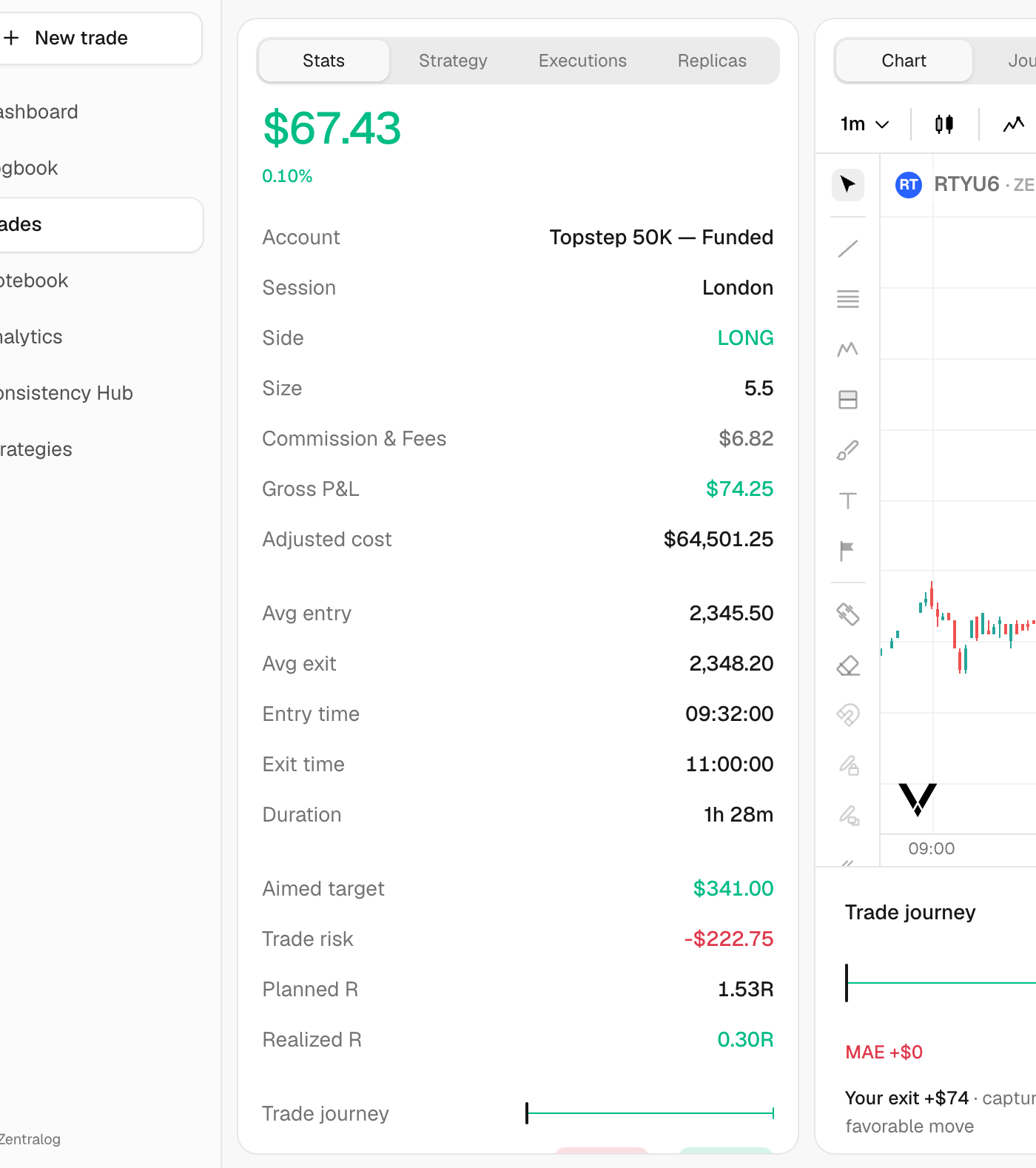1036x1168 pixels.
Task: Select the brush drawing tool
Action: (x=848, y=450)
